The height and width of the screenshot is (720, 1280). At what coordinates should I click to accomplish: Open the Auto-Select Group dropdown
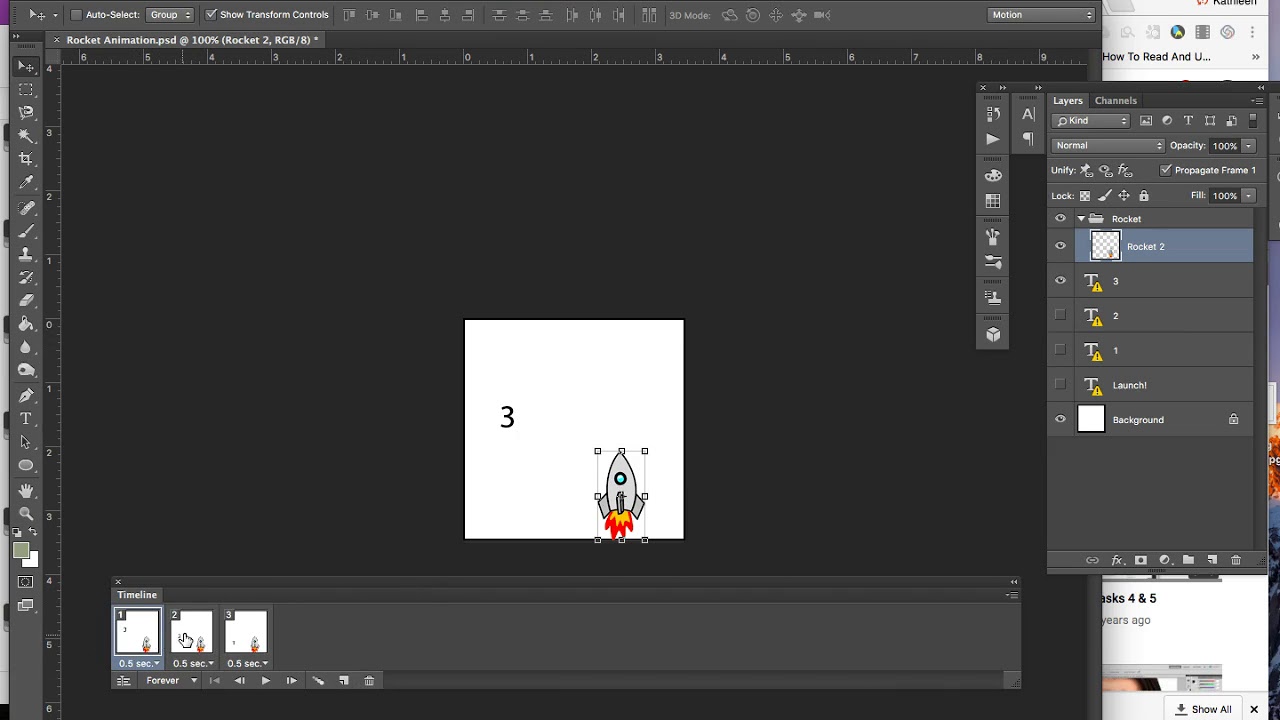pos(169,15)
